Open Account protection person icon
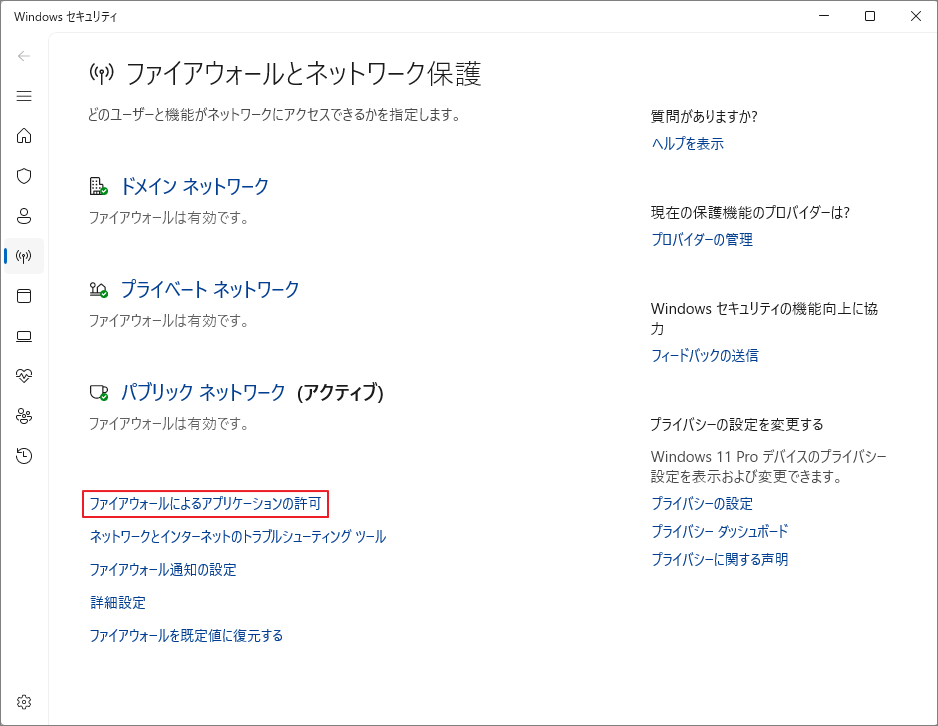 click(24, 216)
